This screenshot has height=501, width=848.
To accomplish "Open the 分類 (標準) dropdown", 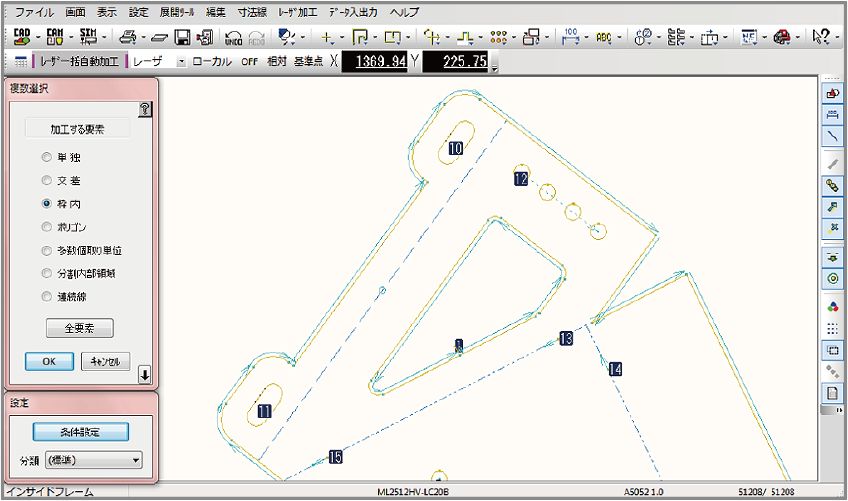I will pos(94,460).
